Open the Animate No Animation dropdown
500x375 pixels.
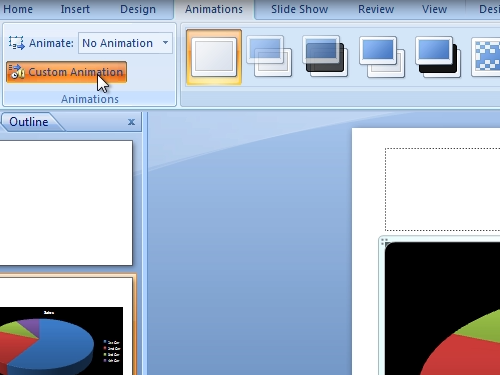pos(125,43)
